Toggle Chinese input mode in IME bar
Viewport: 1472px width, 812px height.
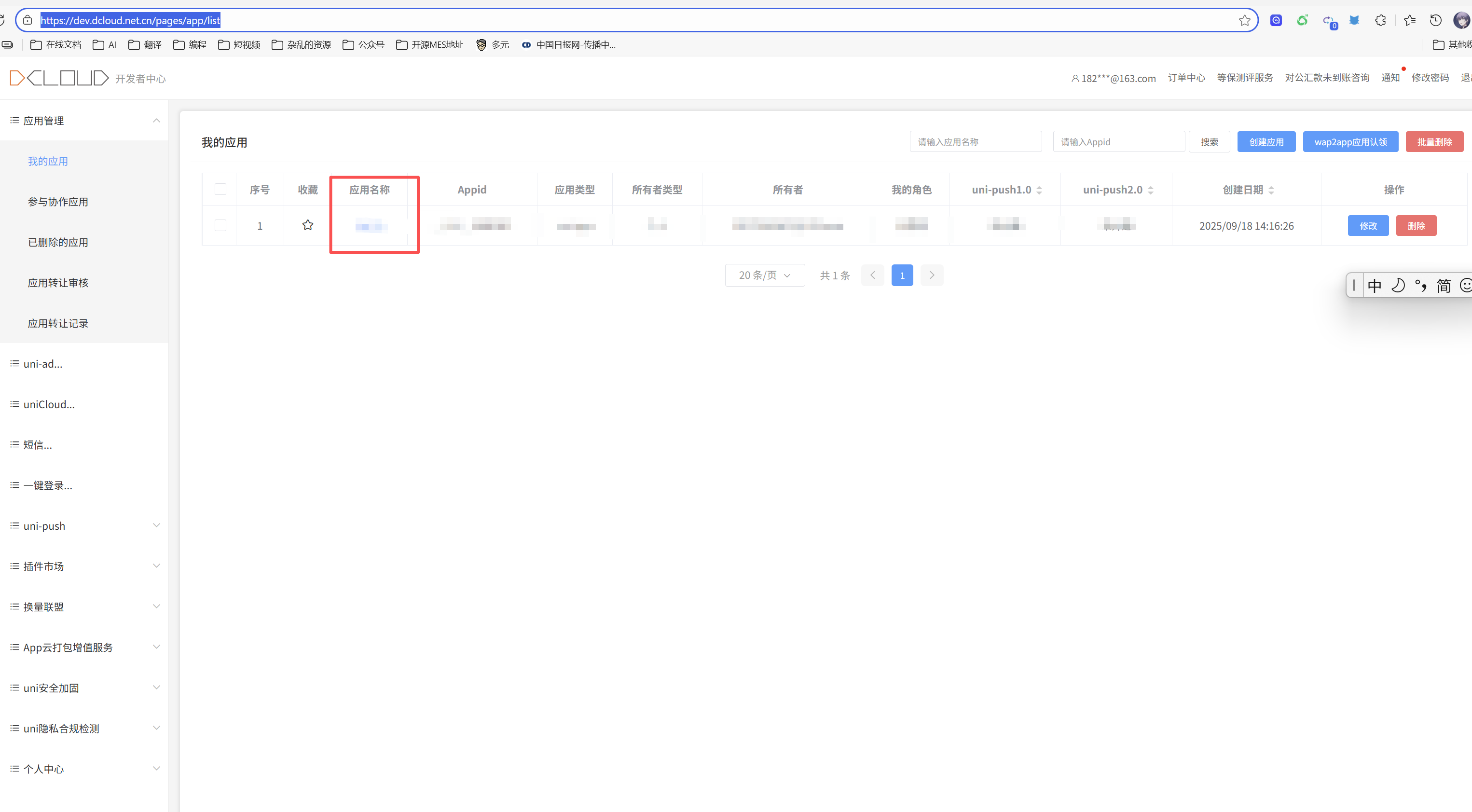coord(1374,285)
